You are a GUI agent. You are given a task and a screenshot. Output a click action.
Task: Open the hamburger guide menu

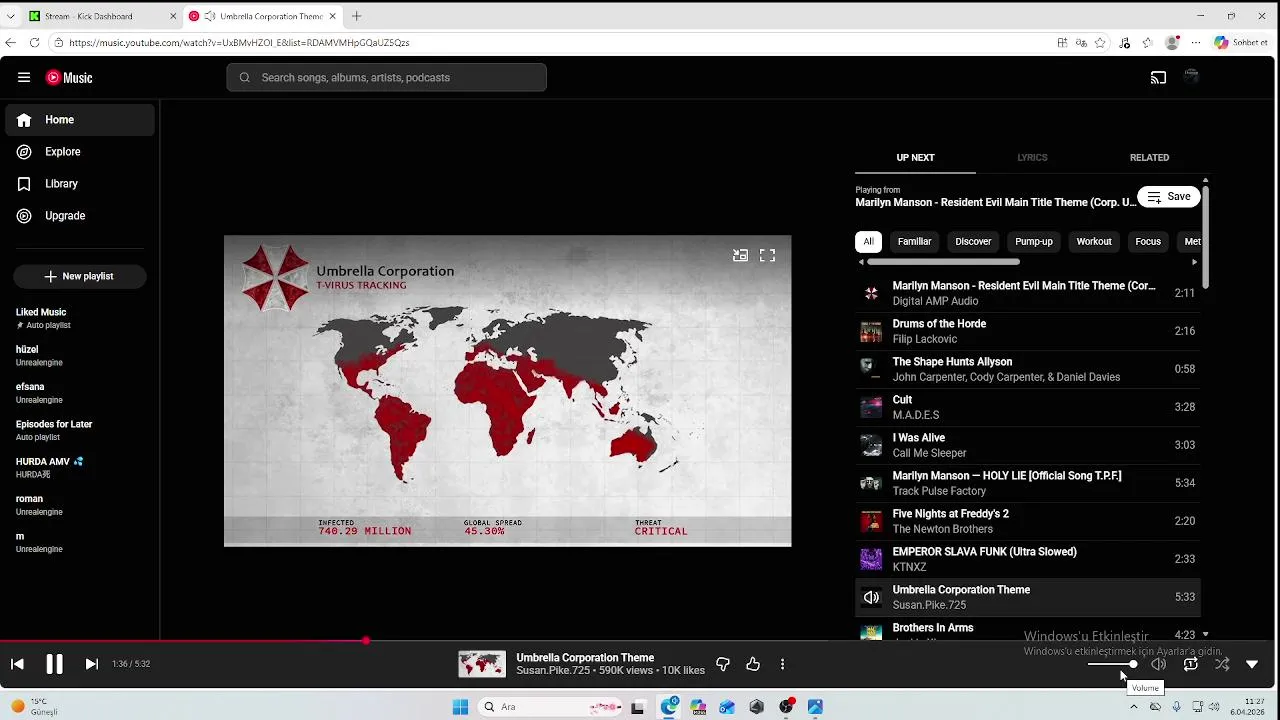tap(24, 77)
